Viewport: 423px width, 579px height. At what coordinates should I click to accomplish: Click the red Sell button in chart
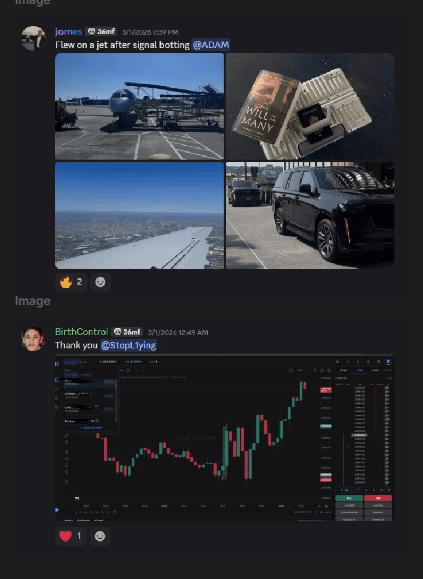coord(378,498)
